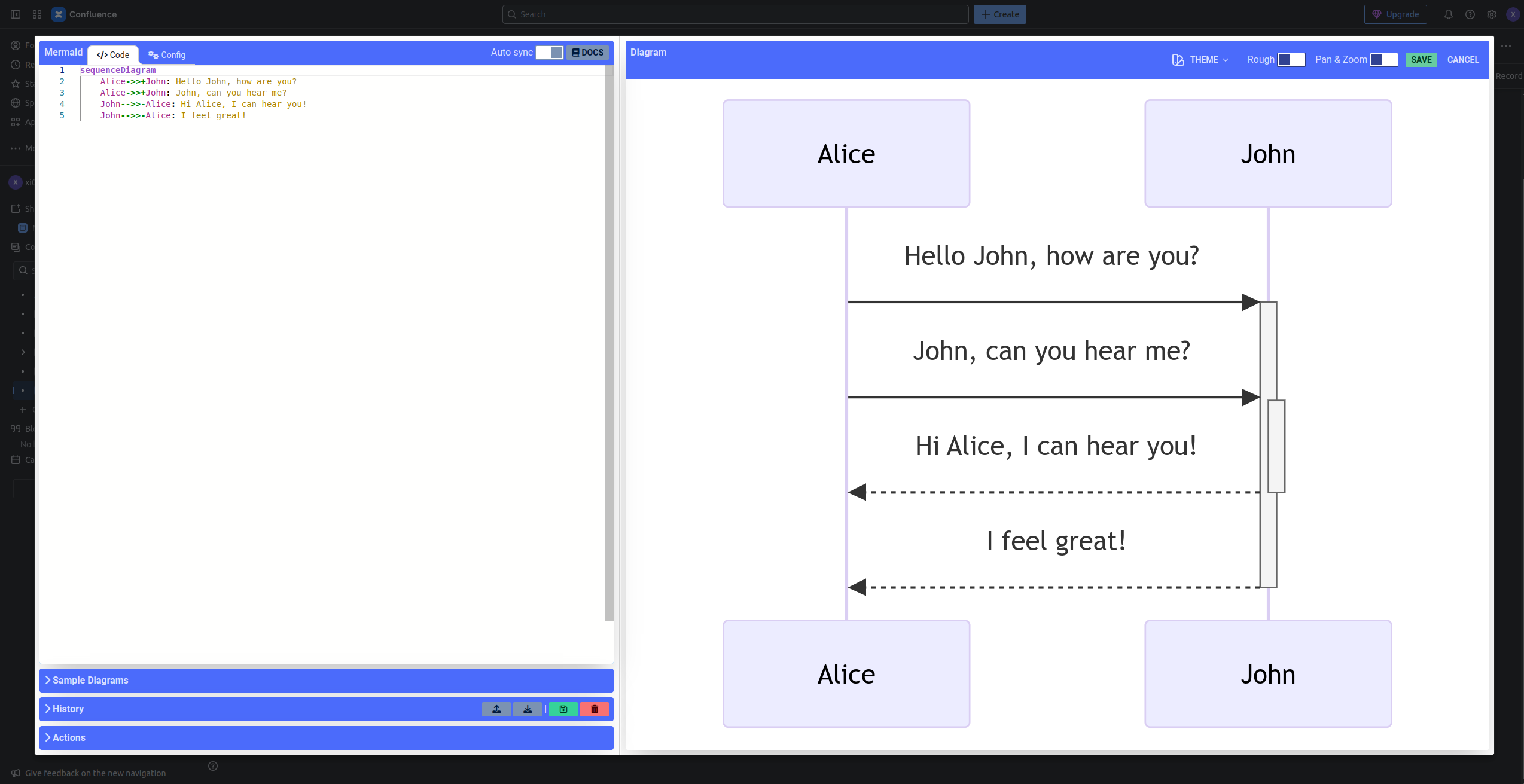This screenshot has height=784, width=1524.
Task: Click the download history icon button
Action: 528,709
